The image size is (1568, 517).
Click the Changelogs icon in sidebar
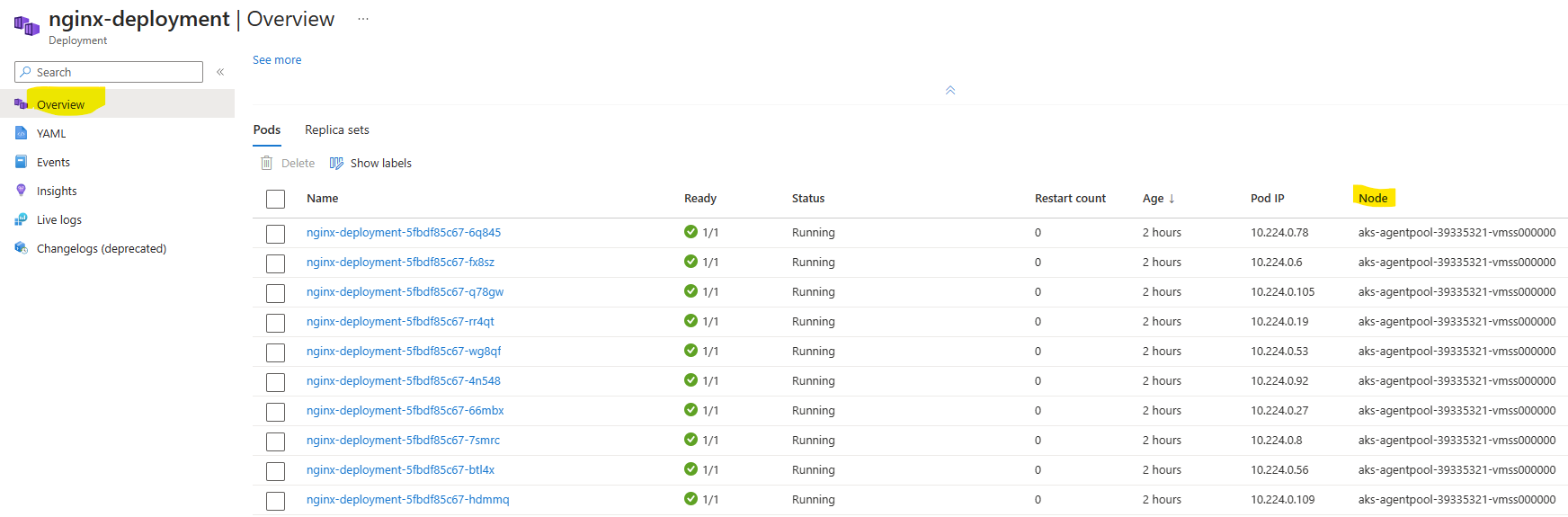pyautogui.click(x=21, y=248)
